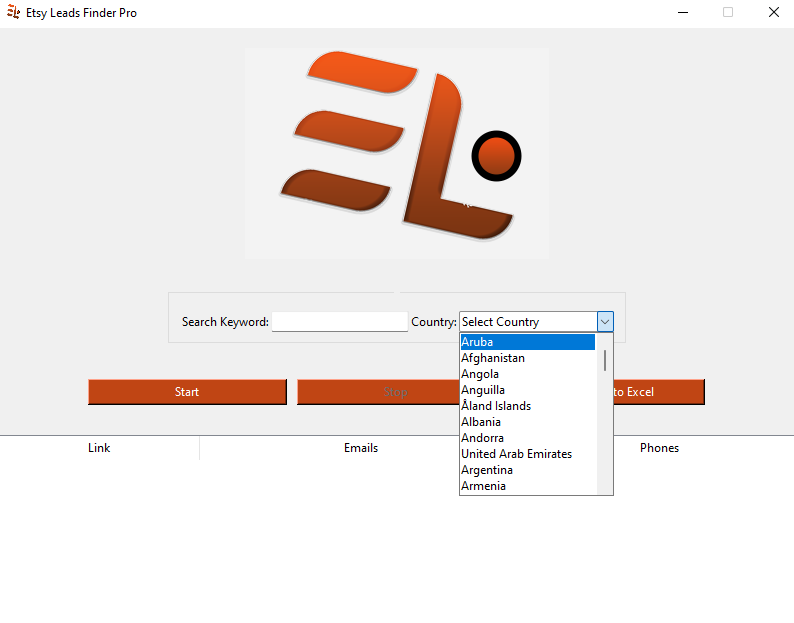Choose Åland Islands from the country list

[x=528, y=406]
